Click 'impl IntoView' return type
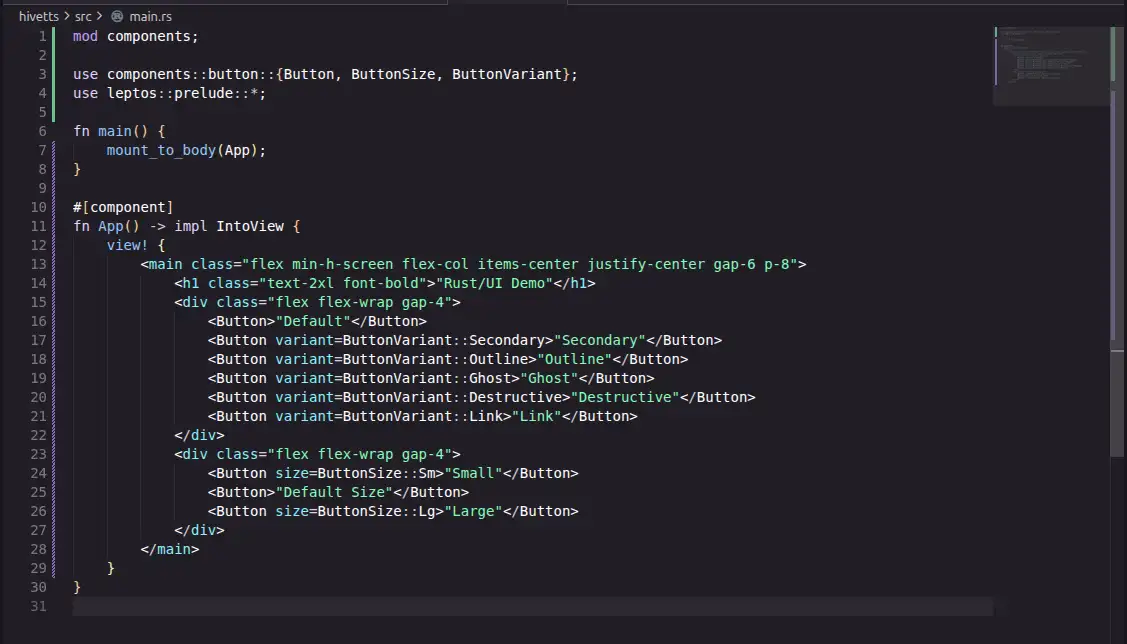Screen dimensions: 1127x644 pos(229,226)
